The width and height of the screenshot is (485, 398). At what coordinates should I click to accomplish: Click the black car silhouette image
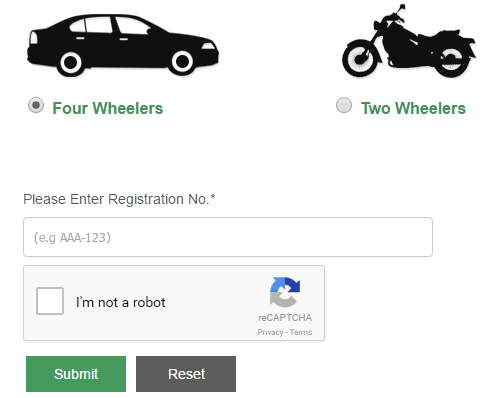pyautogui.click(x=123, y=46)
